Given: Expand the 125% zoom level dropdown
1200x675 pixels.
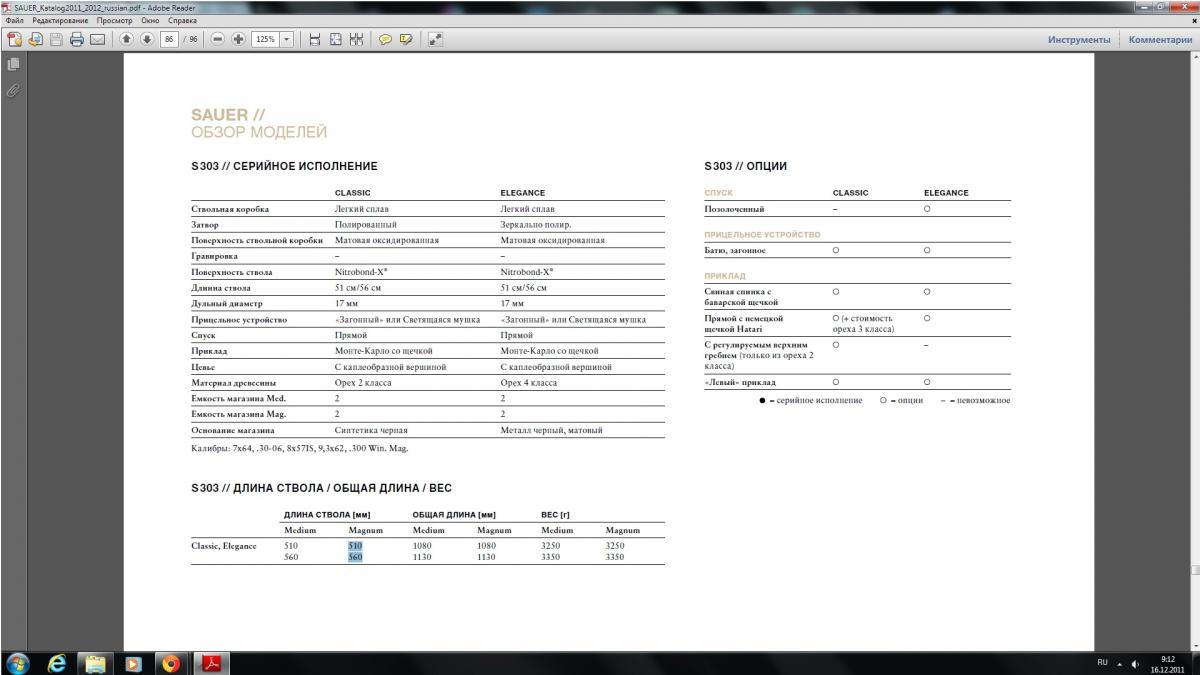Looking at the screenshot, I should [288, 40].
